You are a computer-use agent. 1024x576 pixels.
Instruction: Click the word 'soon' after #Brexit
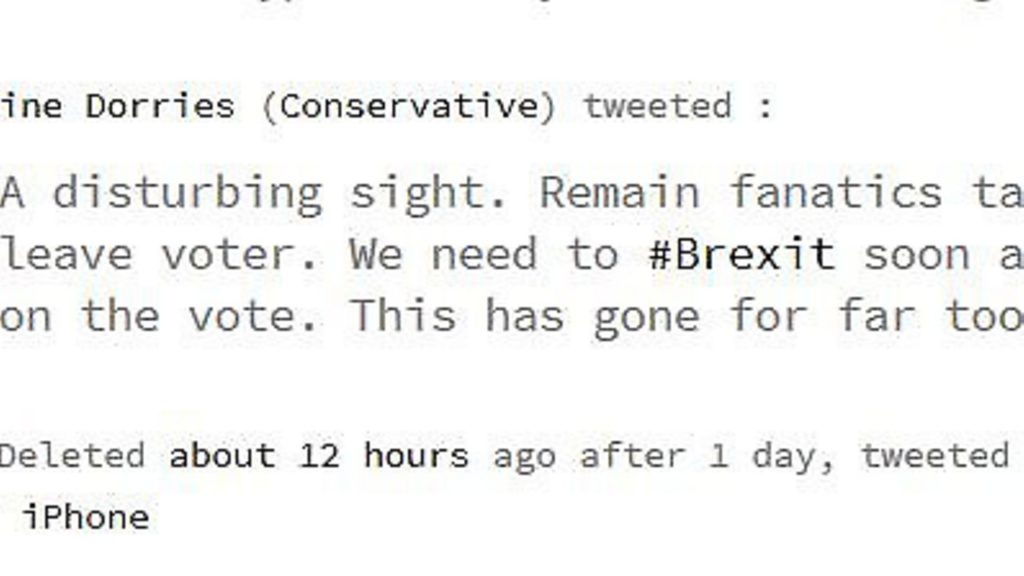(917, 254)
